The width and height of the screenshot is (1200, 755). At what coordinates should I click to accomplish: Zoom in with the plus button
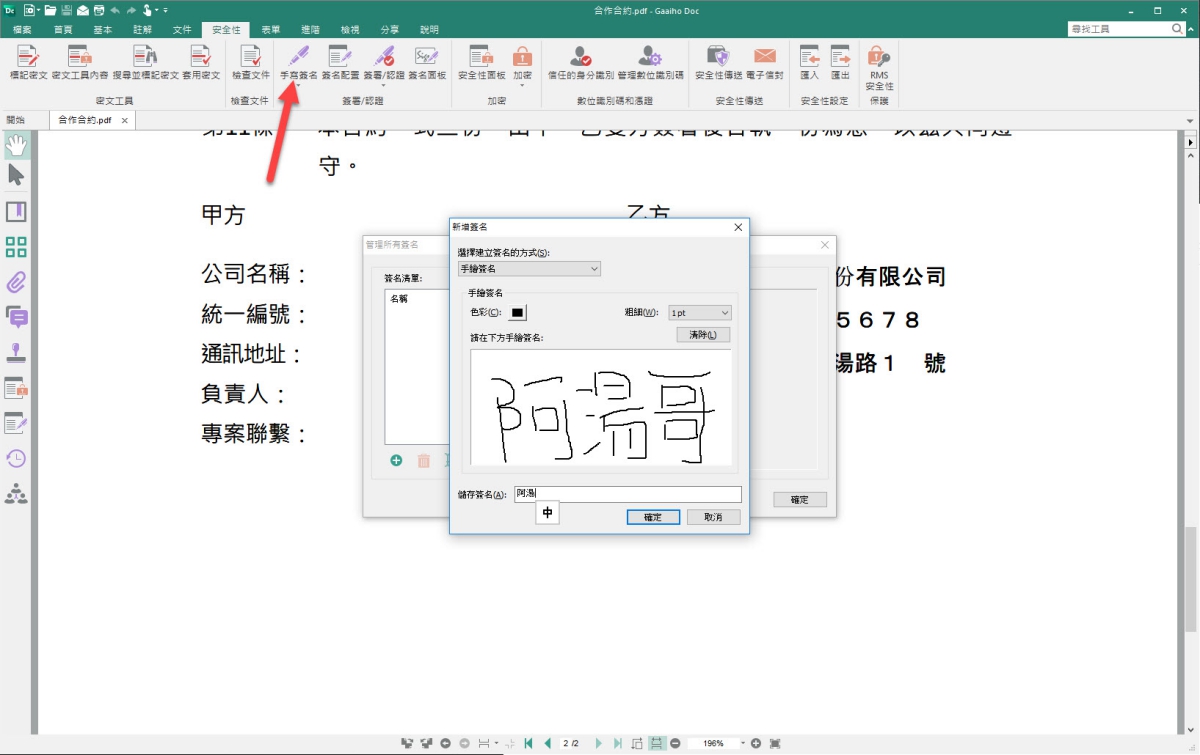pyautogui.click(x=756, y=744)
